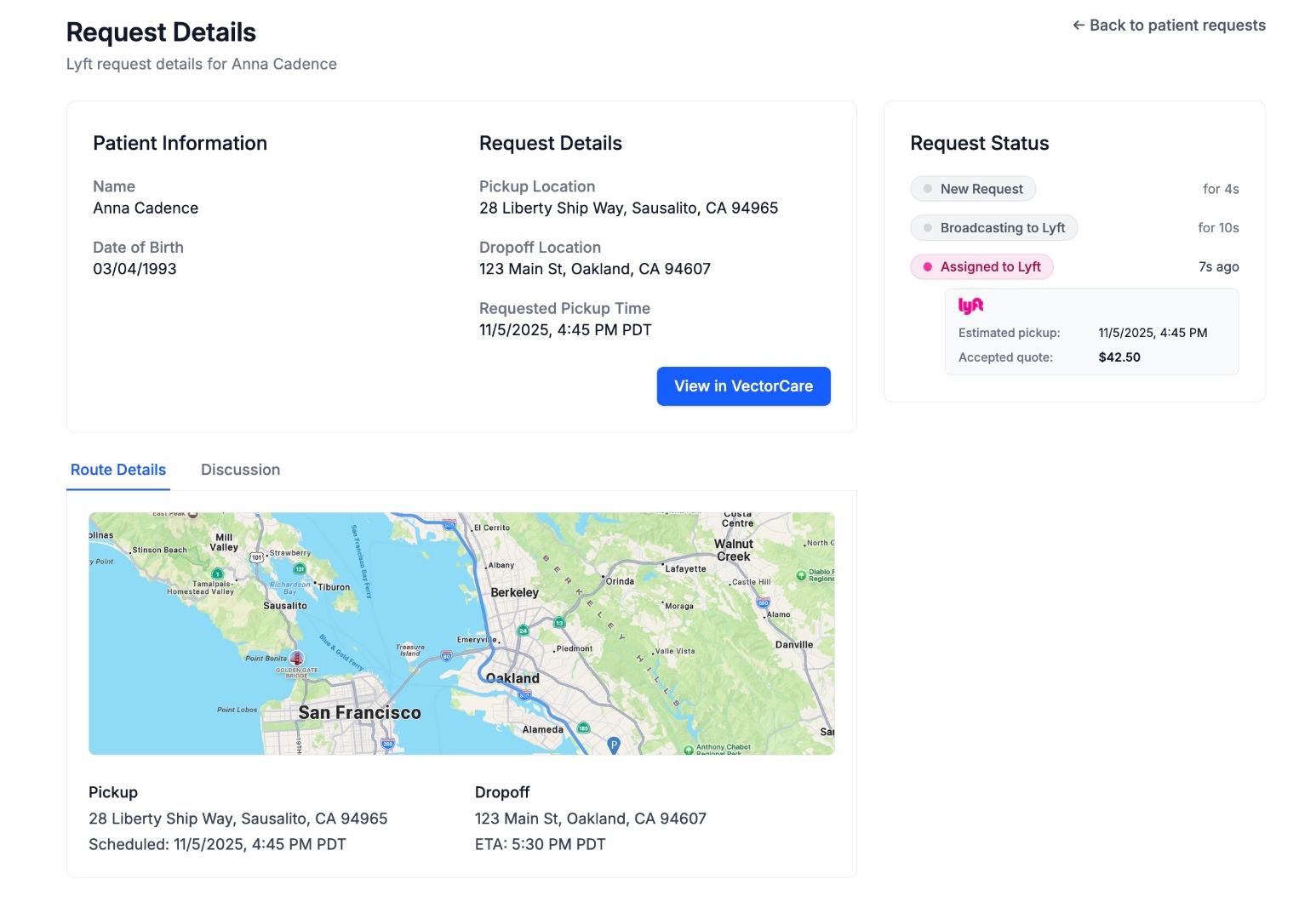Click the green Route 24 marker
The image size is (1316, 919).
[524, 631]
